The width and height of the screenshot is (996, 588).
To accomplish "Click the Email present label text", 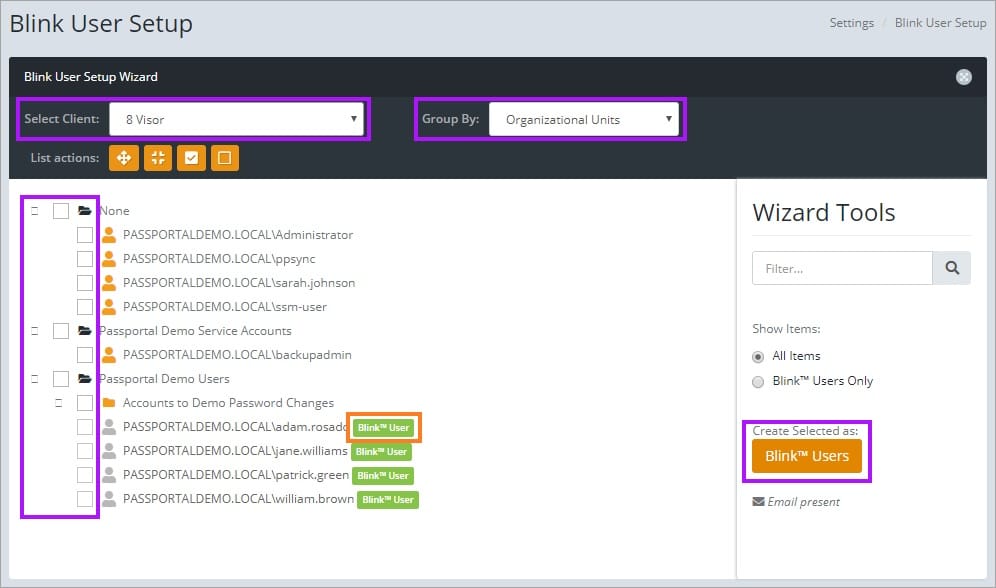I will click(x=804, y=502).
